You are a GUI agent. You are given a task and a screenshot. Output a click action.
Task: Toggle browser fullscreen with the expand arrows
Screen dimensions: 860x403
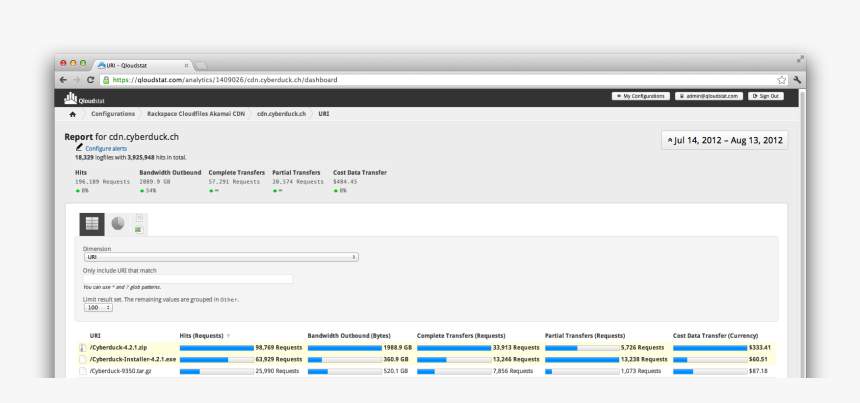(x=800, y=59)
